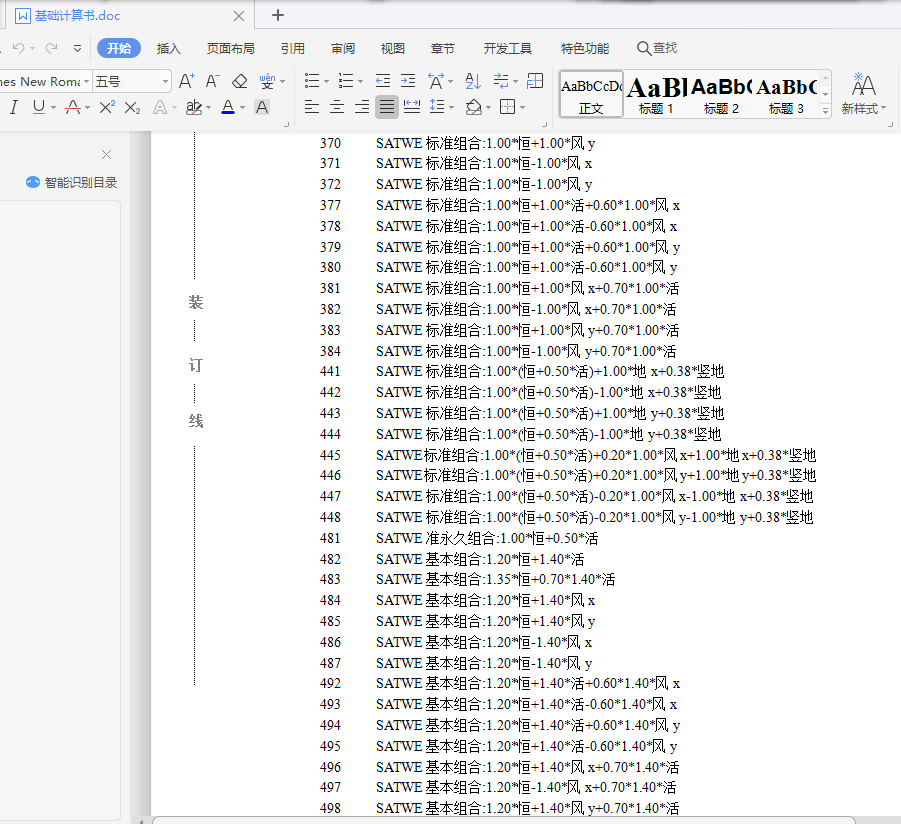This screenshot has height=824, width=901.
Task: Expand quick access toolbar customization
Action: pos(77,49)
